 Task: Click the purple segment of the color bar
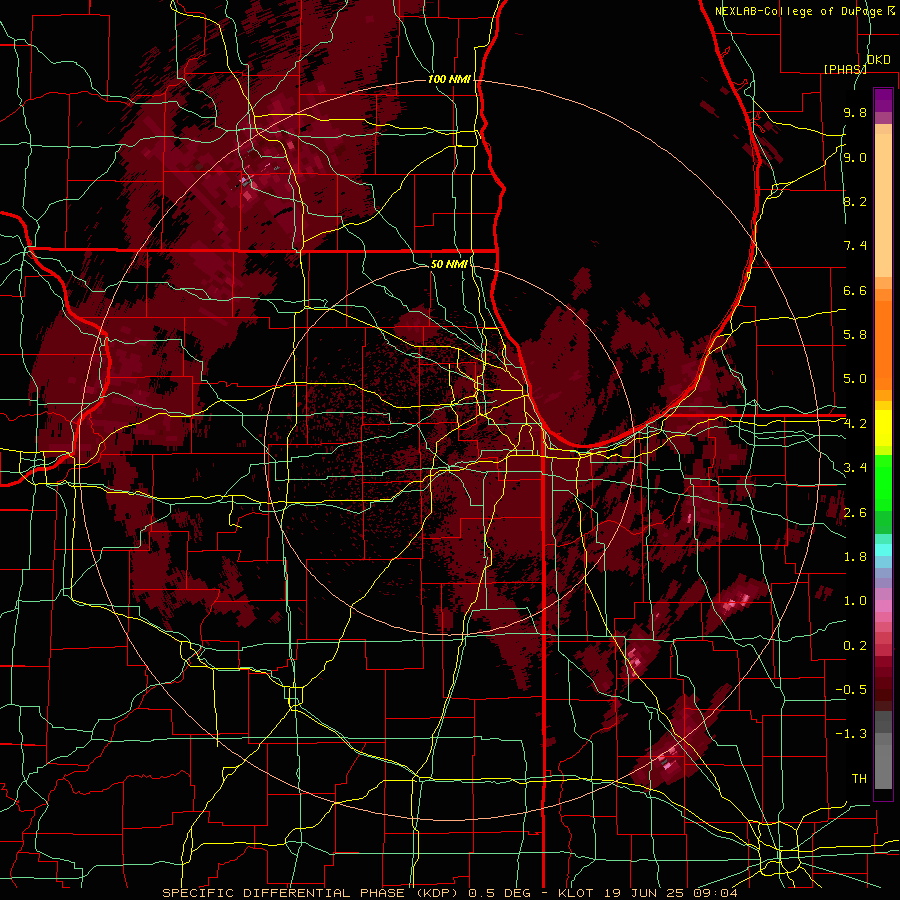883,100
